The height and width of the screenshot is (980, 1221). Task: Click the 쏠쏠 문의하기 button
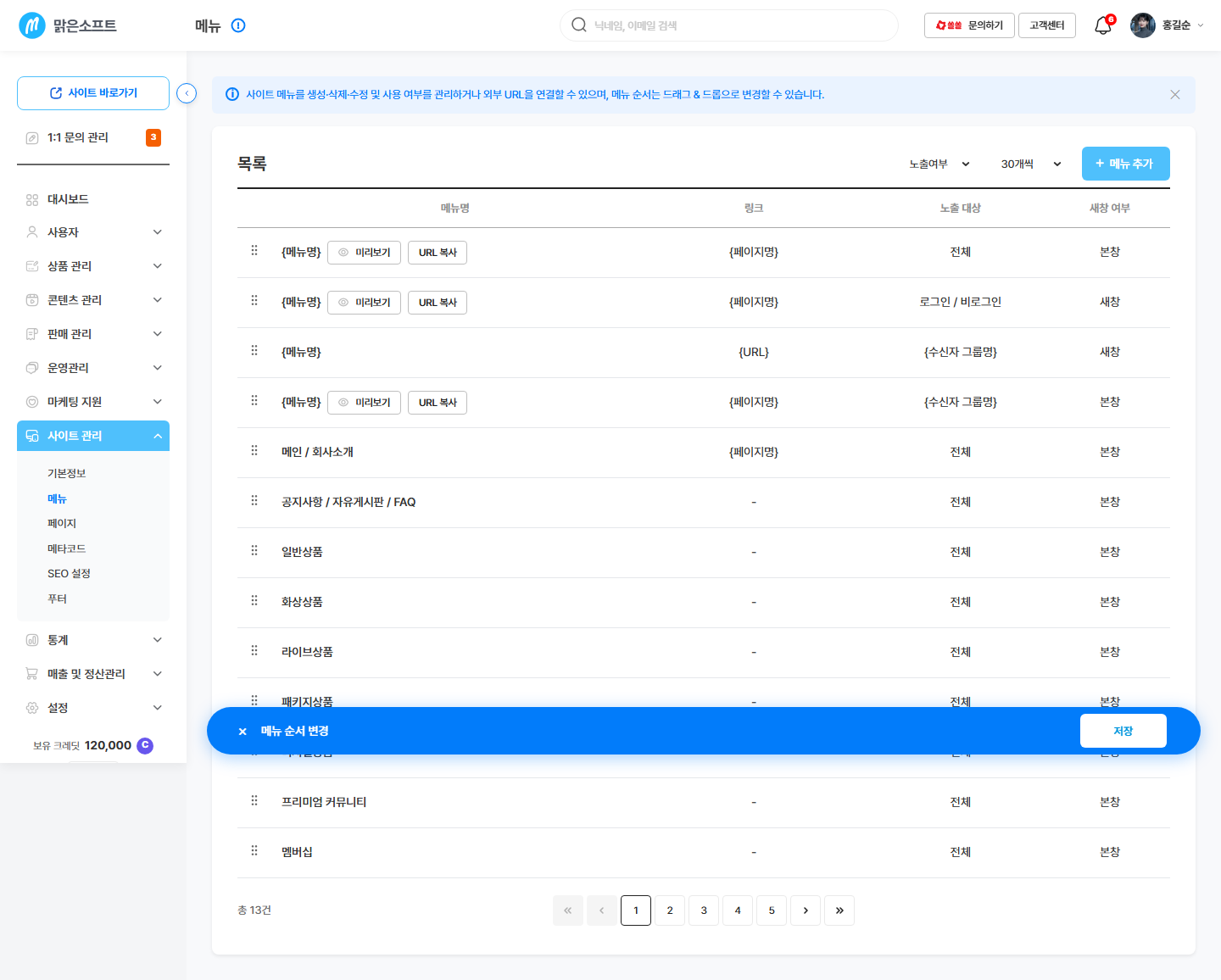click(x=969, y=25)
